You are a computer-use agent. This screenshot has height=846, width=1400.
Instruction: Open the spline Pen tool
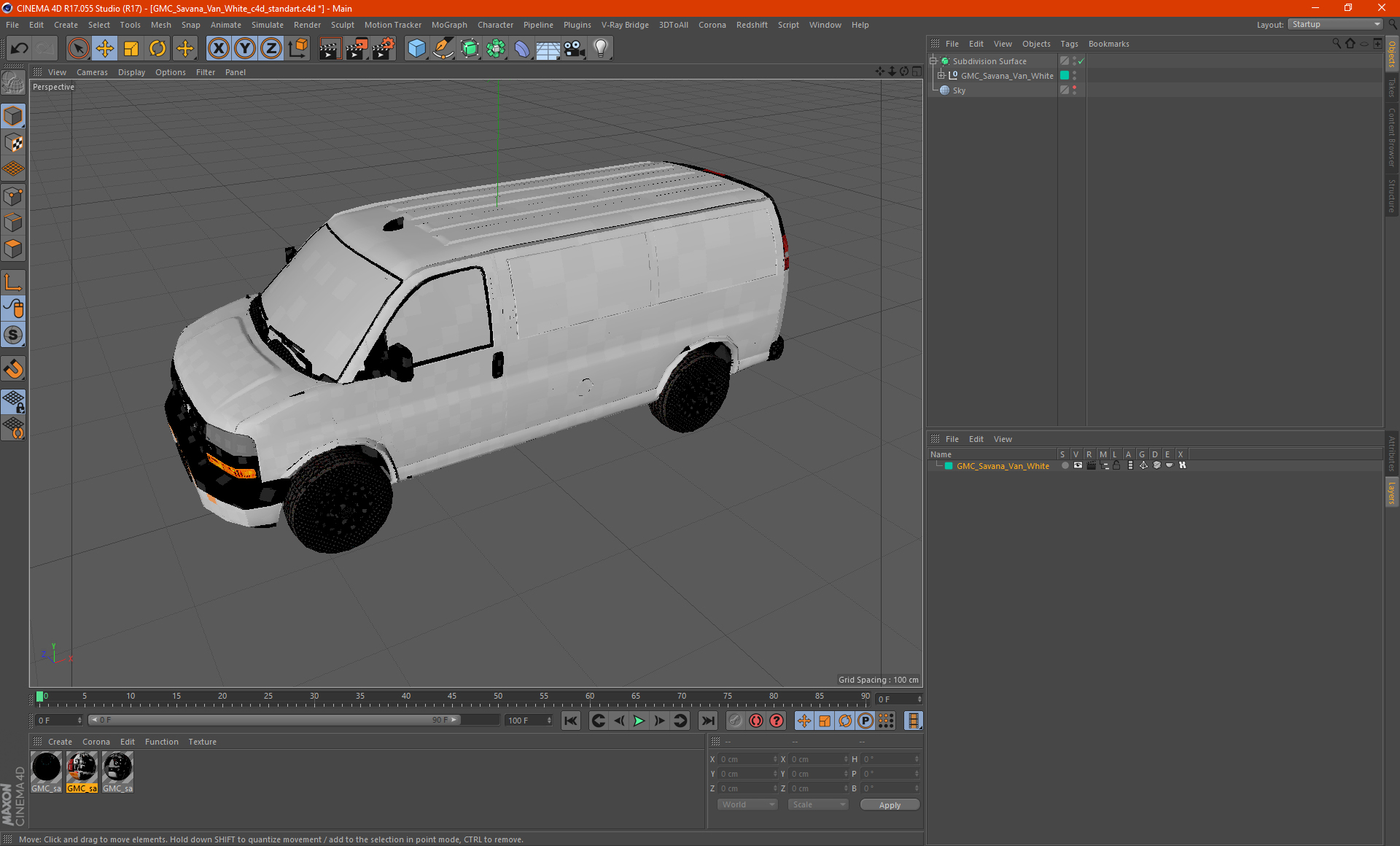click(443, 48)
